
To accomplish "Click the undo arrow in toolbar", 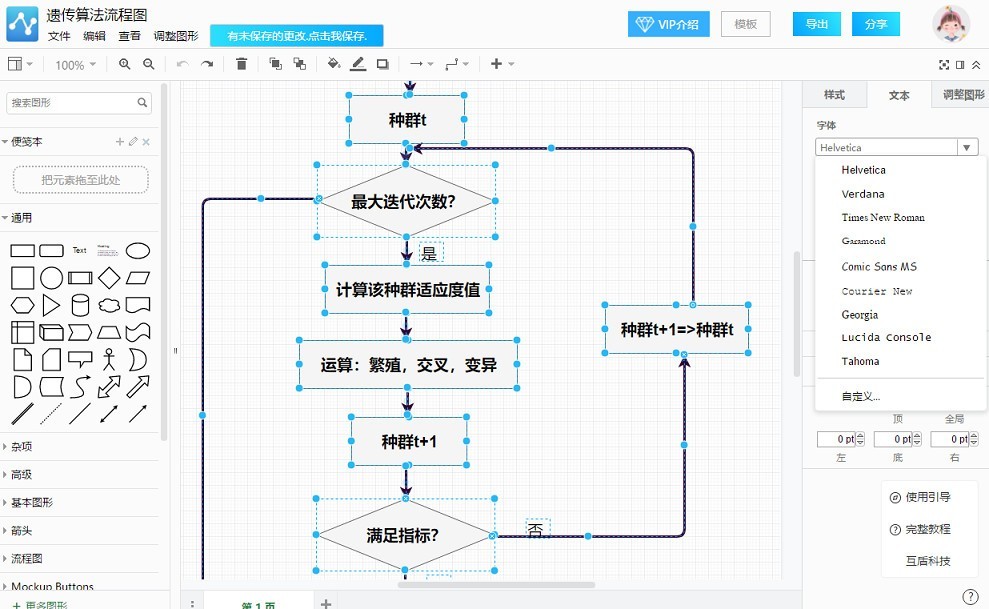I will [x=182, y=64].
